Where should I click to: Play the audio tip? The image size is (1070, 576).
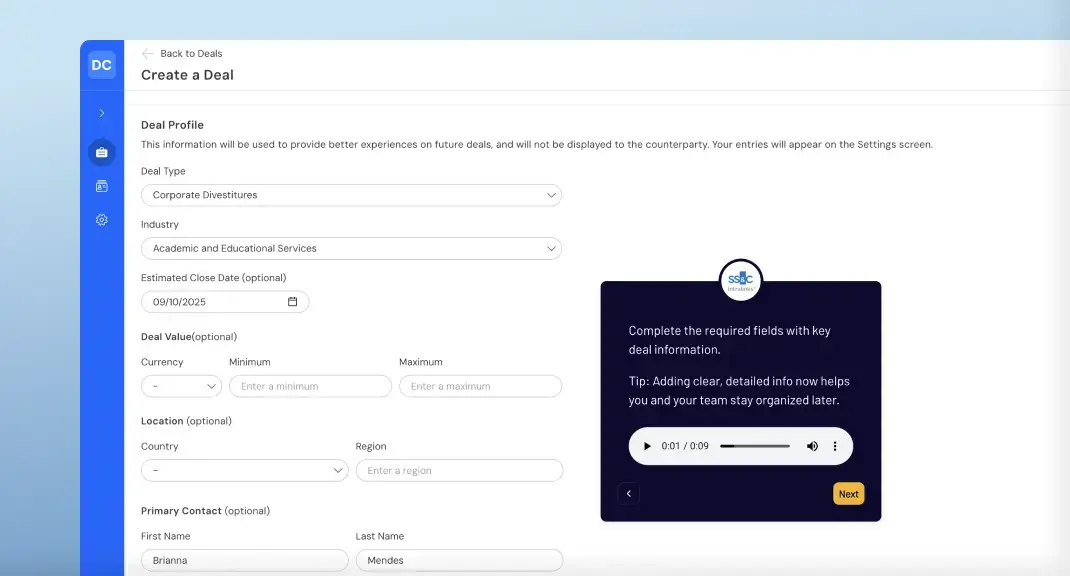coord(647,446)
